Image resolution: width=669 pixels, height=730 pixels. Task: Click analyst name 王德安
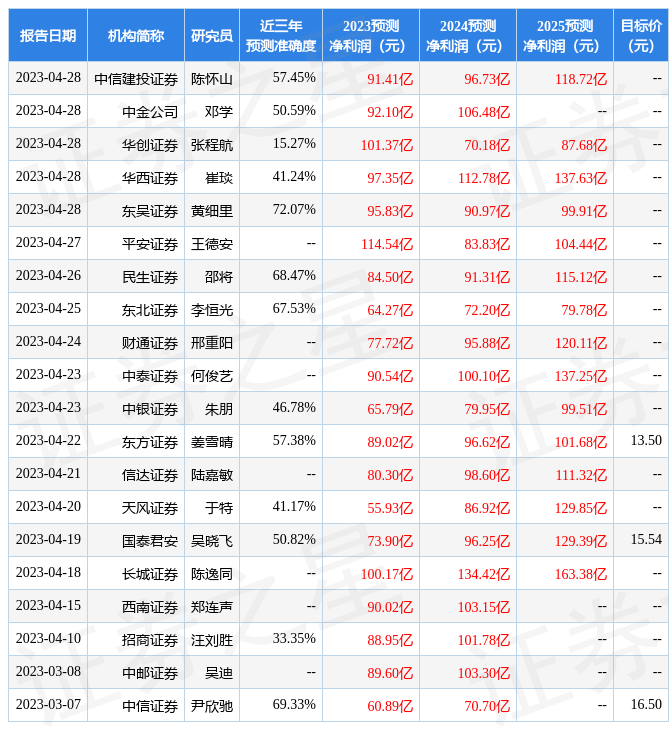212,244
